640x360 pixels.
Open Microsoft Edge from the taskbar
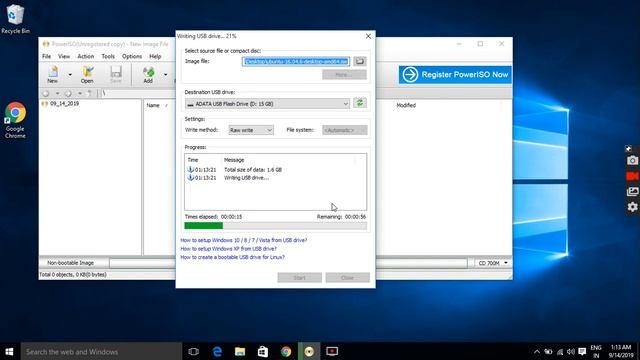click(x=217, y=351)
